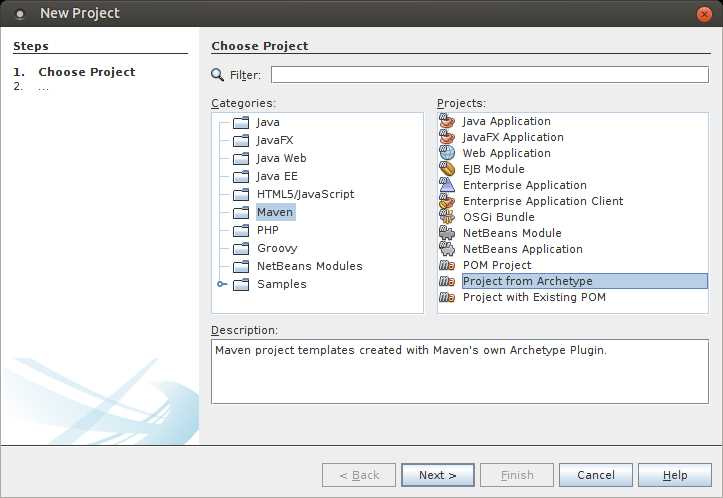Click the Enterprise Application triangle icon
Screen dimensions: 723x498
(447, 185)
